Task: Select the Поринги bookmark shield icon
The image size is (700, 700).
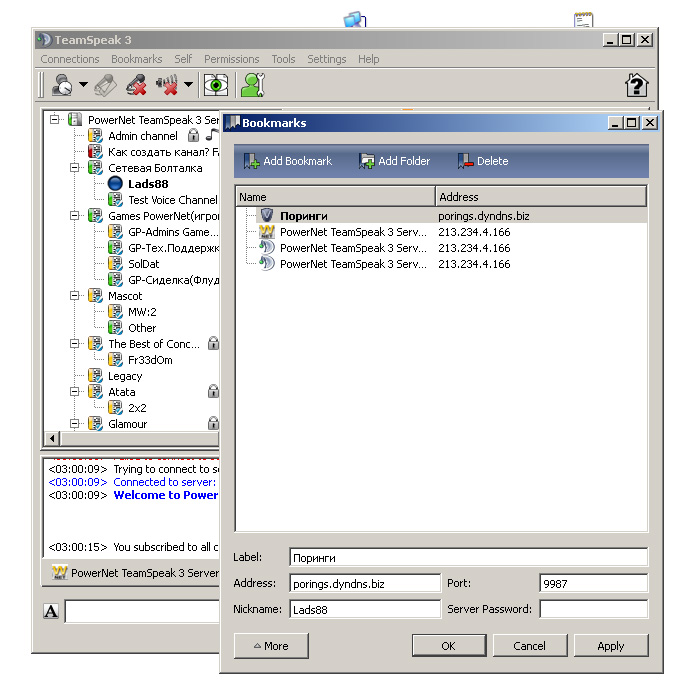Action: coord(267,216)
